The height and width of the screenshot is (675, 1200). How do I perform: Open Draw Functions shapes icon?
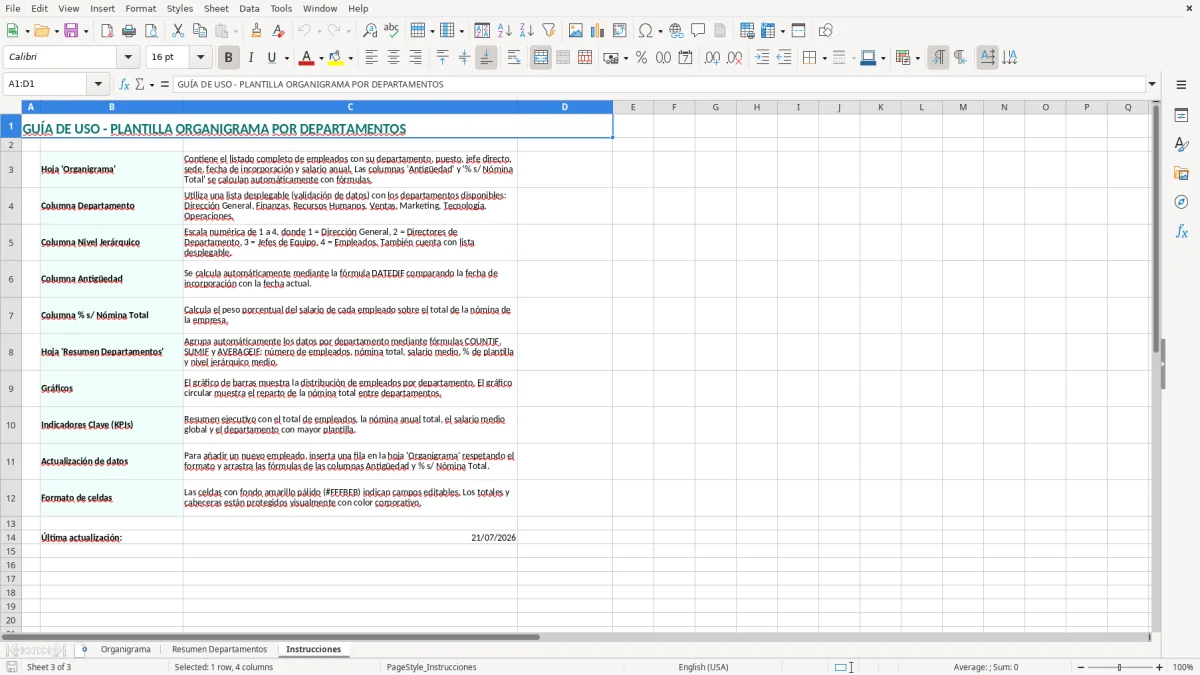(x=825, y=31)
